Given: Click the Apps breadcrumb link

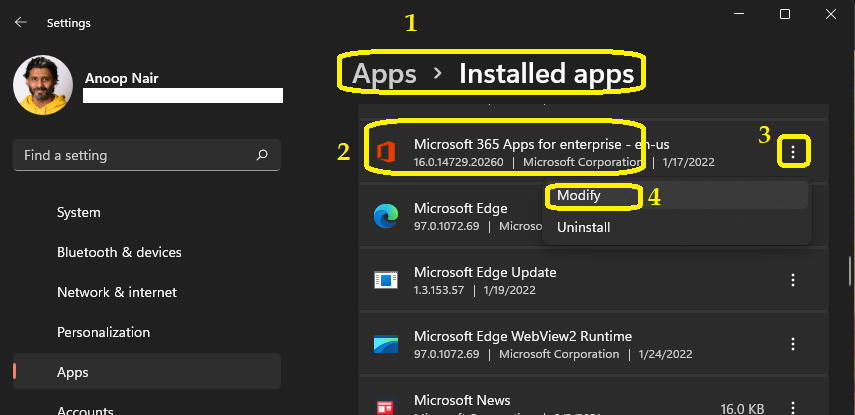Looking at the screenshot, I should tap(384, 74).
